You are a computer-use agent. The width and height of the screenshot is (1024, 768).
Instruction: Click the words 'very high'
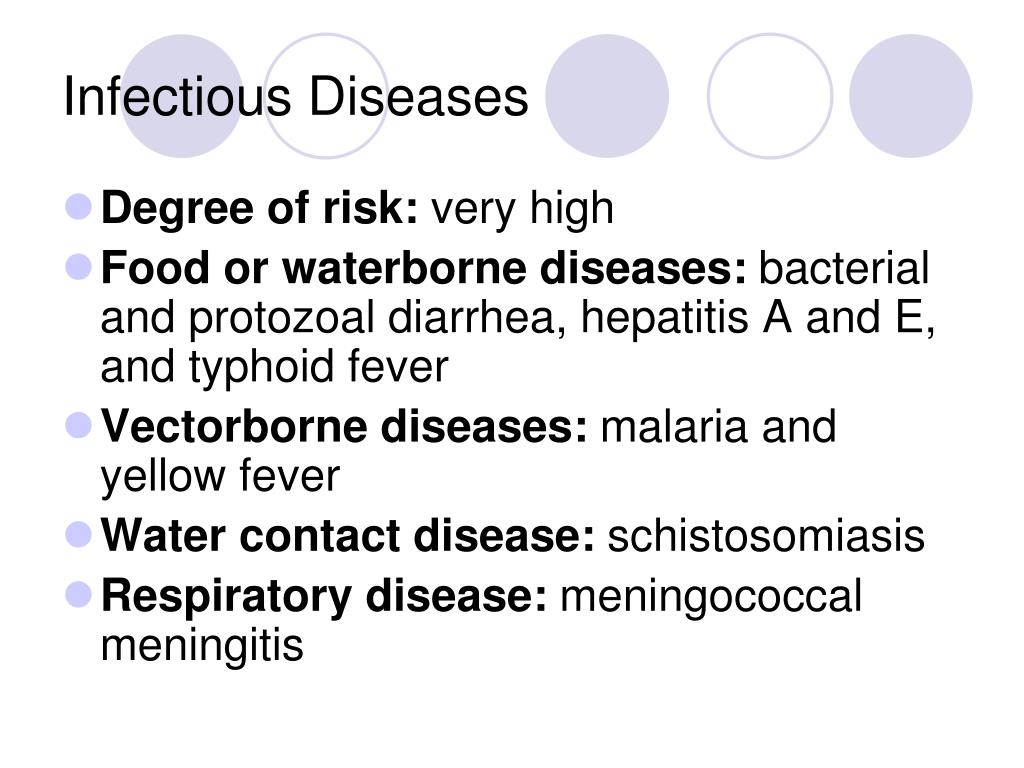click(522, 210)
